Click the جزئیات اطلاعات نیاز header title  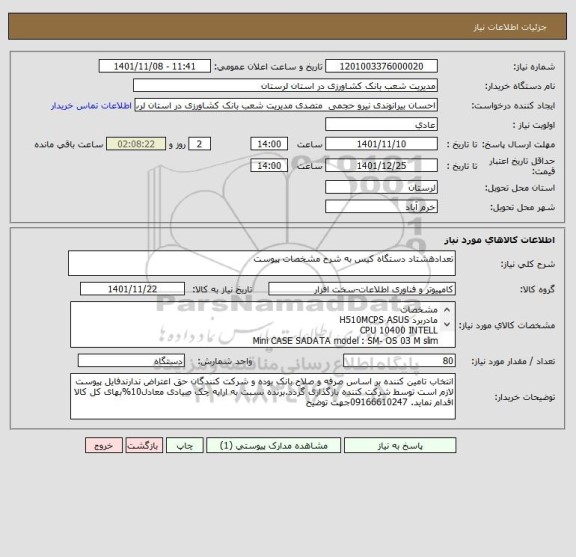(x=510, y=27)
